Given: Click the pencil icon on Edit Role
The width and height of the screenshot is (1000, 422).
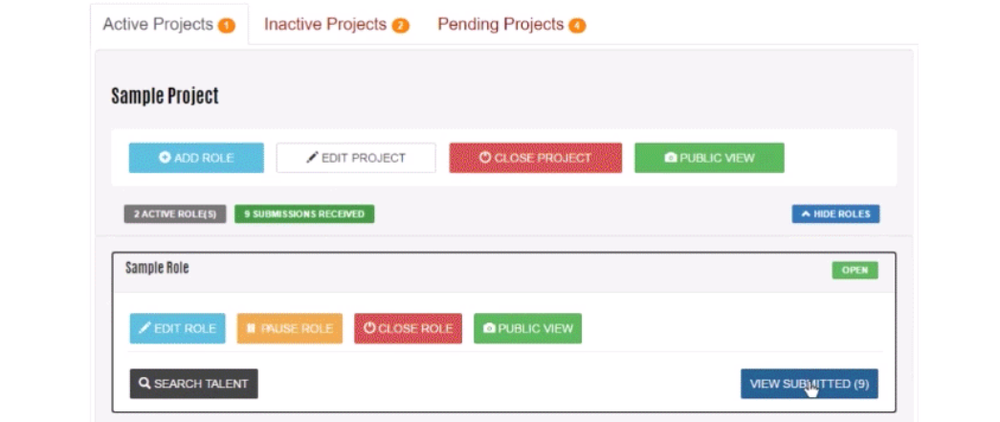Looking at the screenshot, I should (x=145, y=329).
